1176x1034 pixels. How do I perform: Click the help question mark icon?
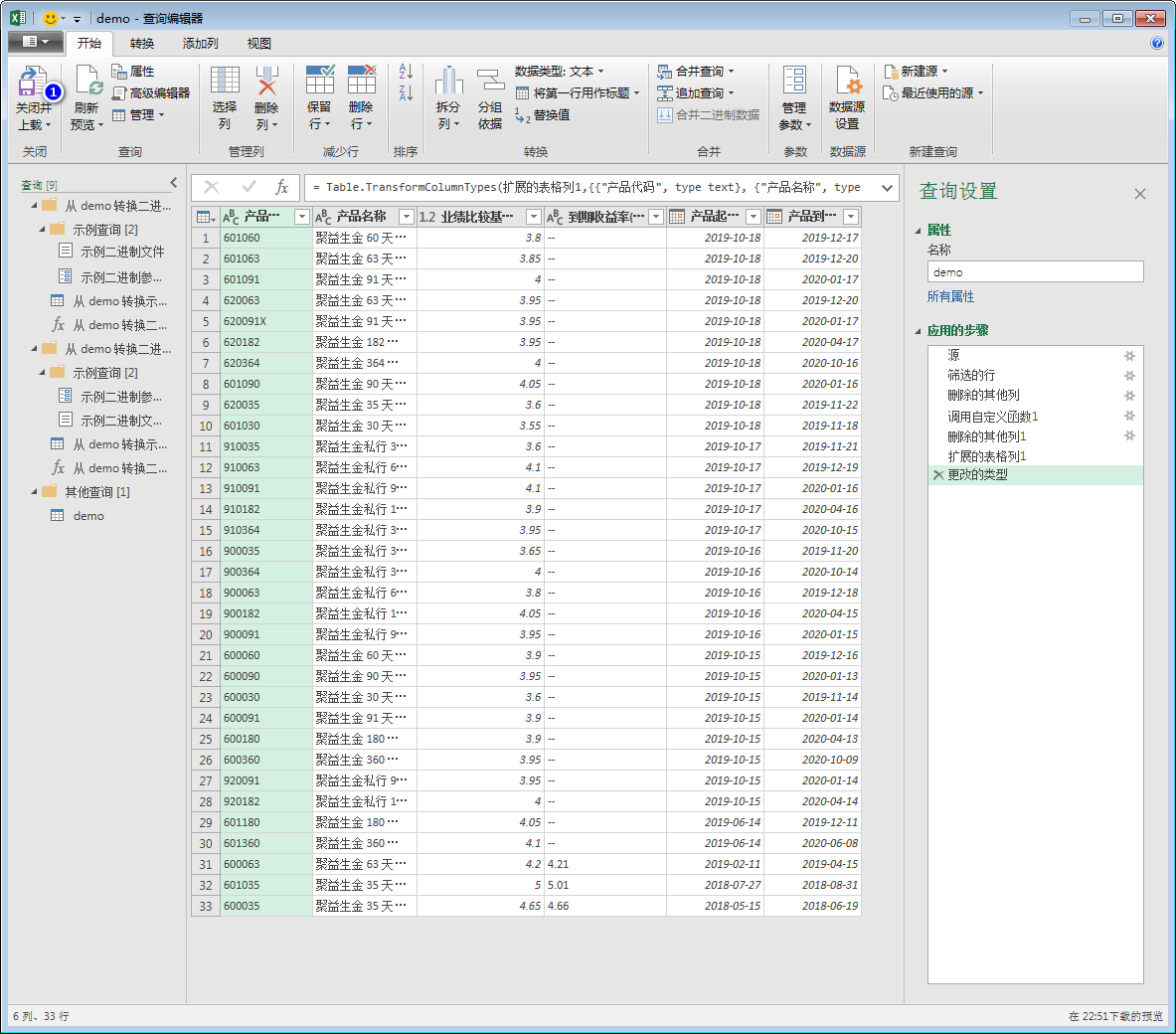coord(1156,43)
